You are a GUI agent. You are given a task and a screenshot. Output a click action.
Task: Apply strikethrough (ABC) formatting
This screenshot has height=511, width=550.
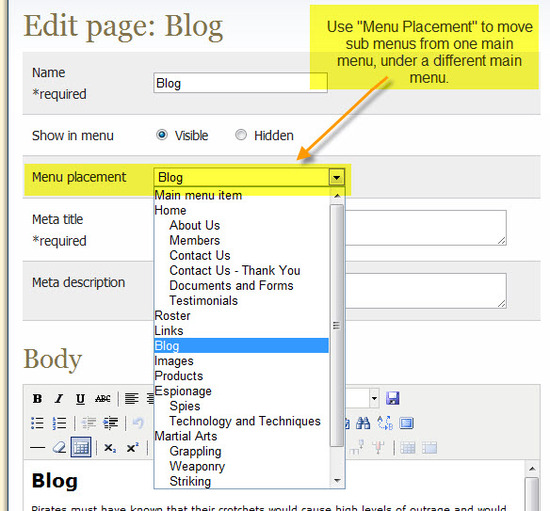point(102,398)
